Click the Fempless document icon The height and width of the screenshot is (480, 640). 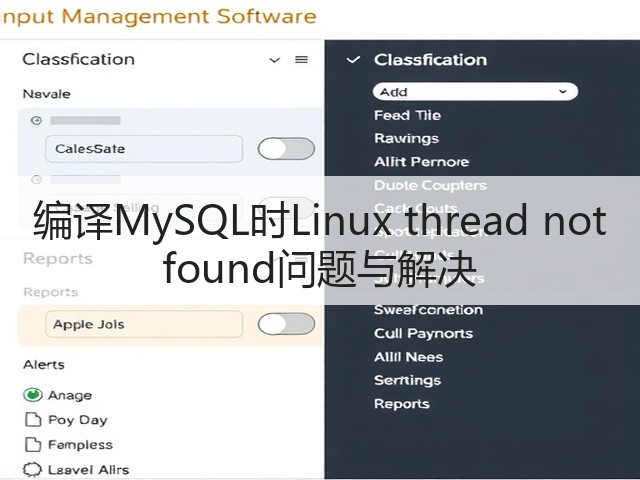click(33, 444)
